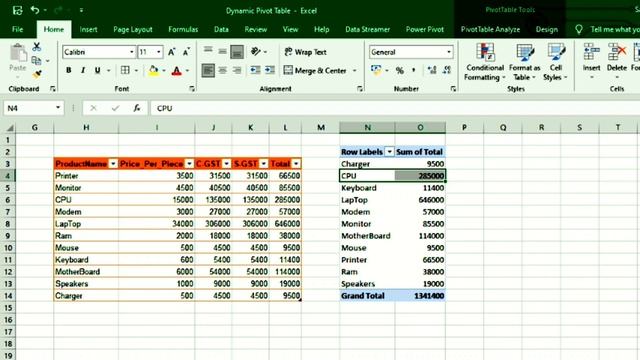Viewport: 640px width, 360px height.
Task: Middle align the cell contents
Action: 222,51
